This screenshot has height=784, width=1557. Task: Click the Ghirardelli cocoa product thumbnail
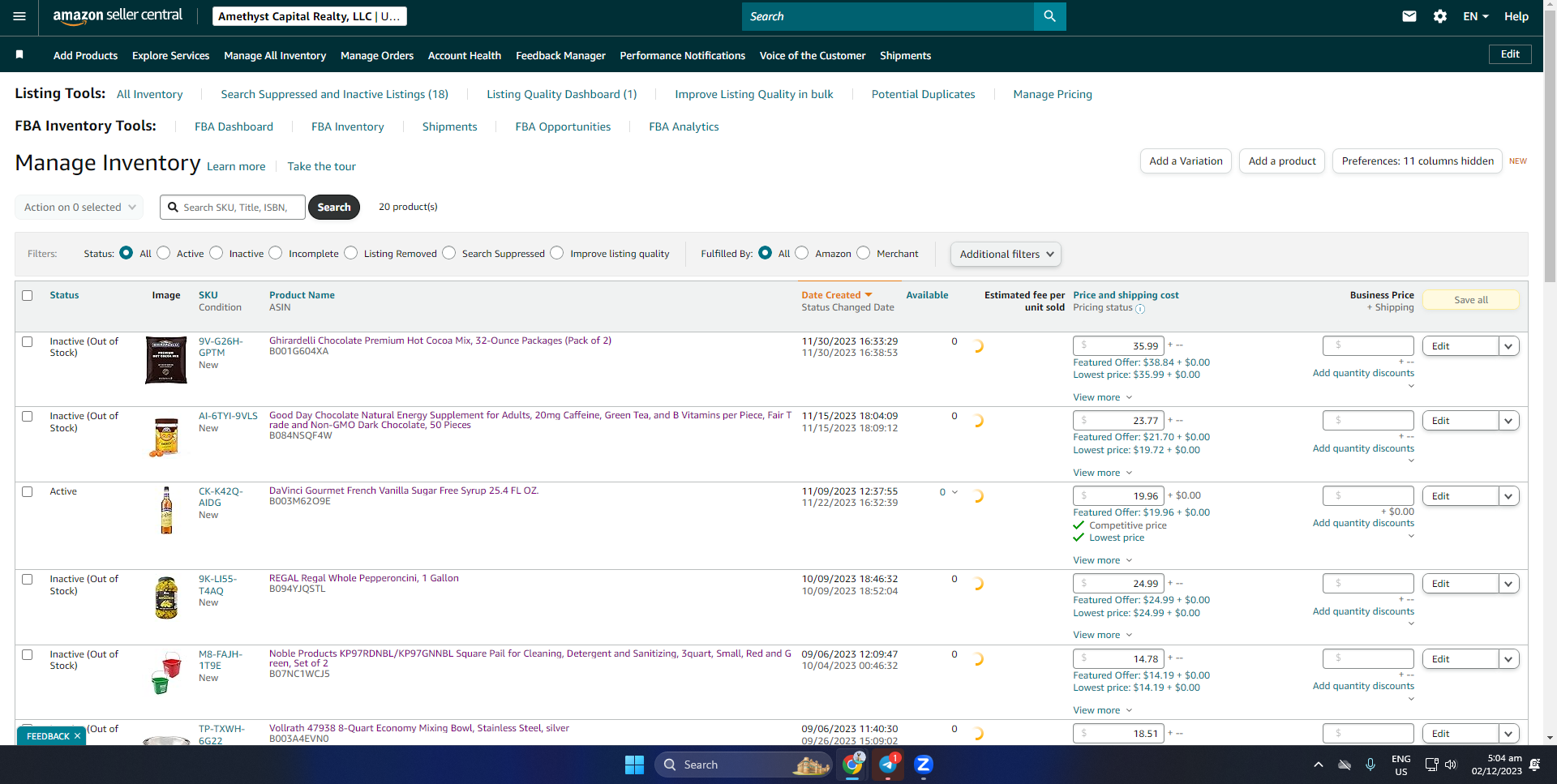[166, 360]
